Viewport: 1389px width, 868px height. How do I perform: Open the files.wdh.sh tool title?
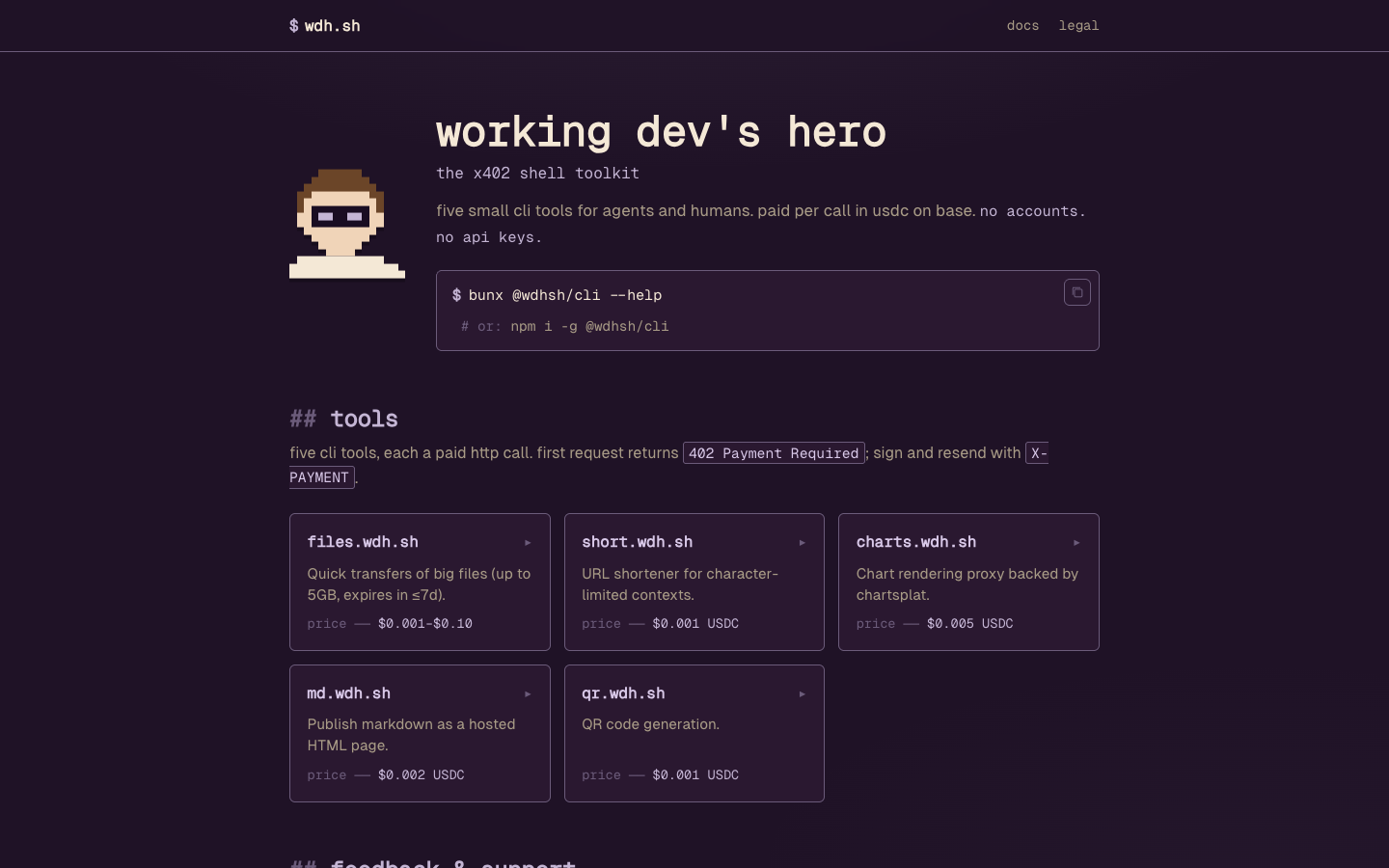point(363,542)
